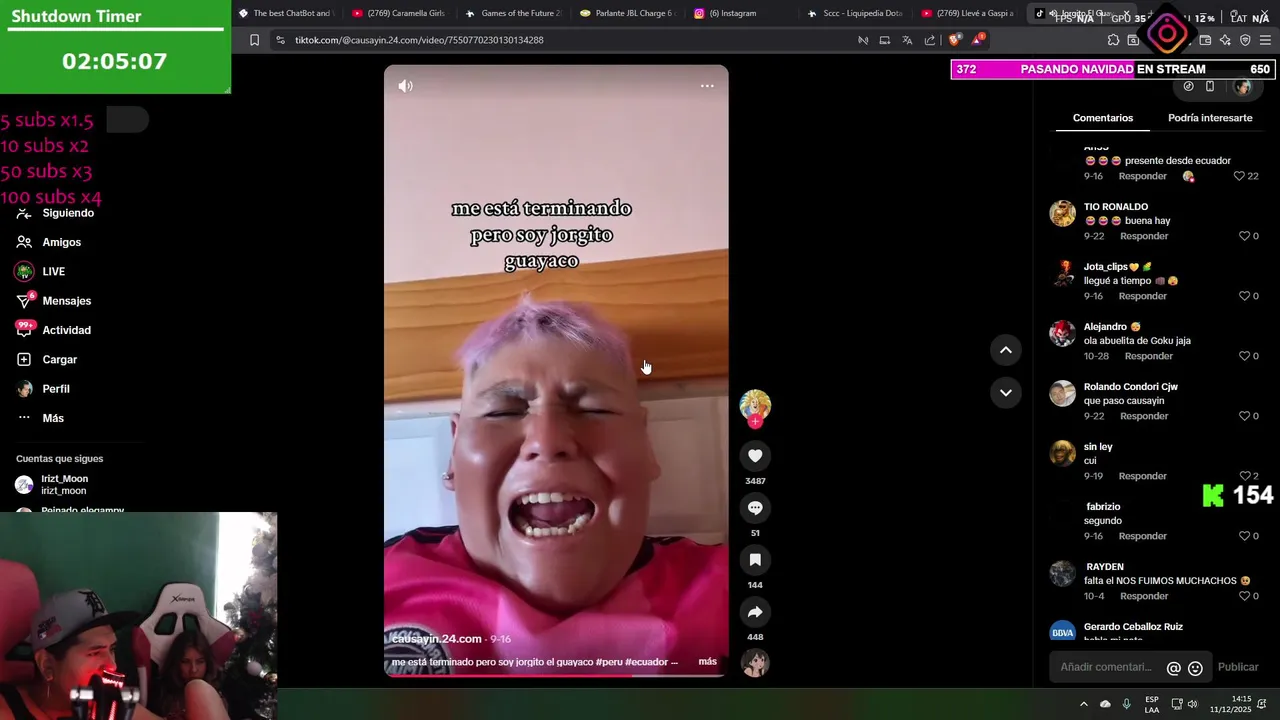
Task: Switch to the Comentarios tab
Action: point(1103,118)
